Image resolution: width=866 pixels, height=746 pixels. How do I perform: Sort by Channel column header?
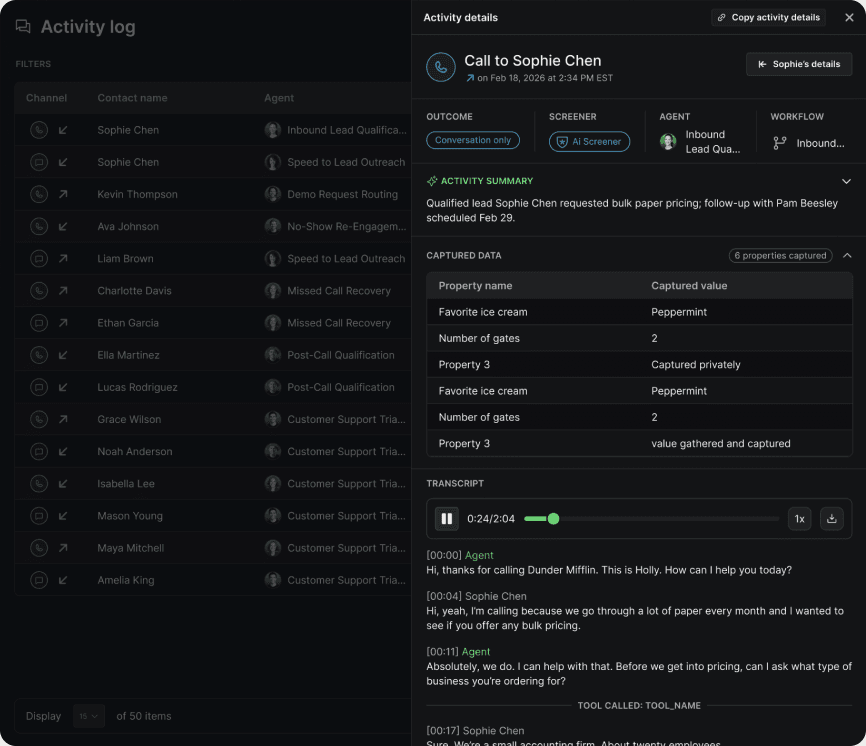click(46, 98)
